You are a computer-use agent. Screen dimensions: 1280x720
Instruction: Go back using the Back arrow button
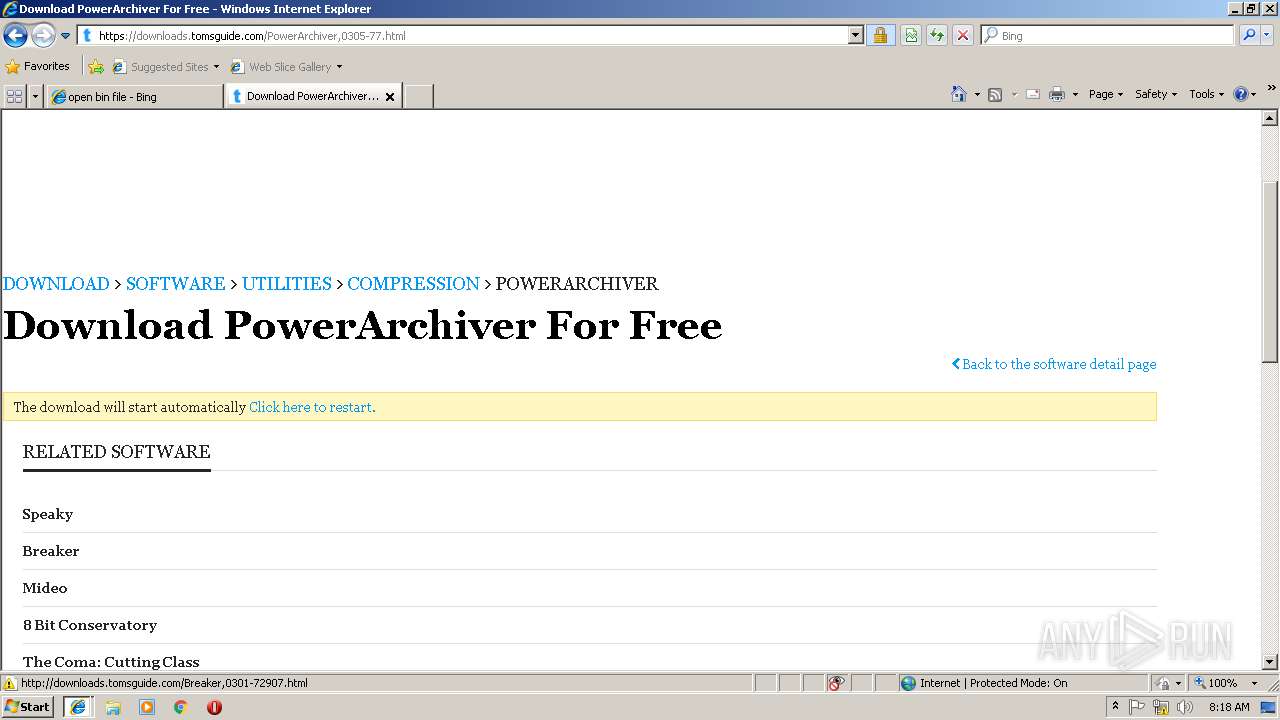pos(15,36)
